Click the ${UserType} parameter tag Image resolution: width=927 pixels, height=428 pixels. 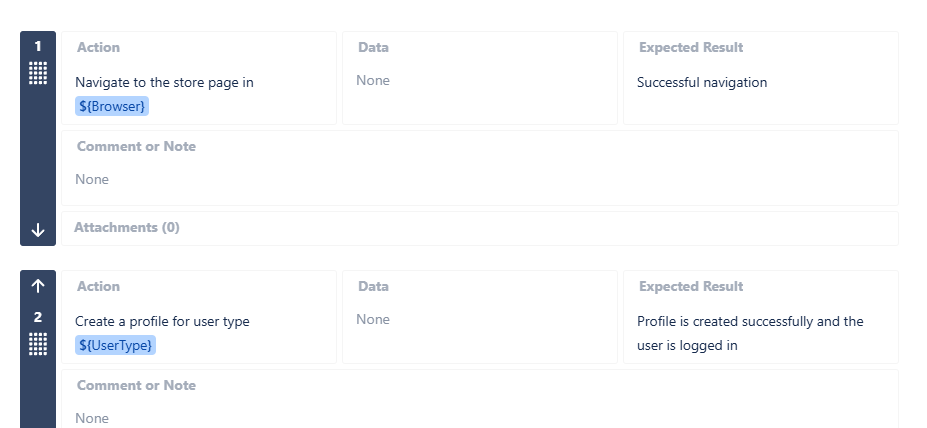point(116,345)
